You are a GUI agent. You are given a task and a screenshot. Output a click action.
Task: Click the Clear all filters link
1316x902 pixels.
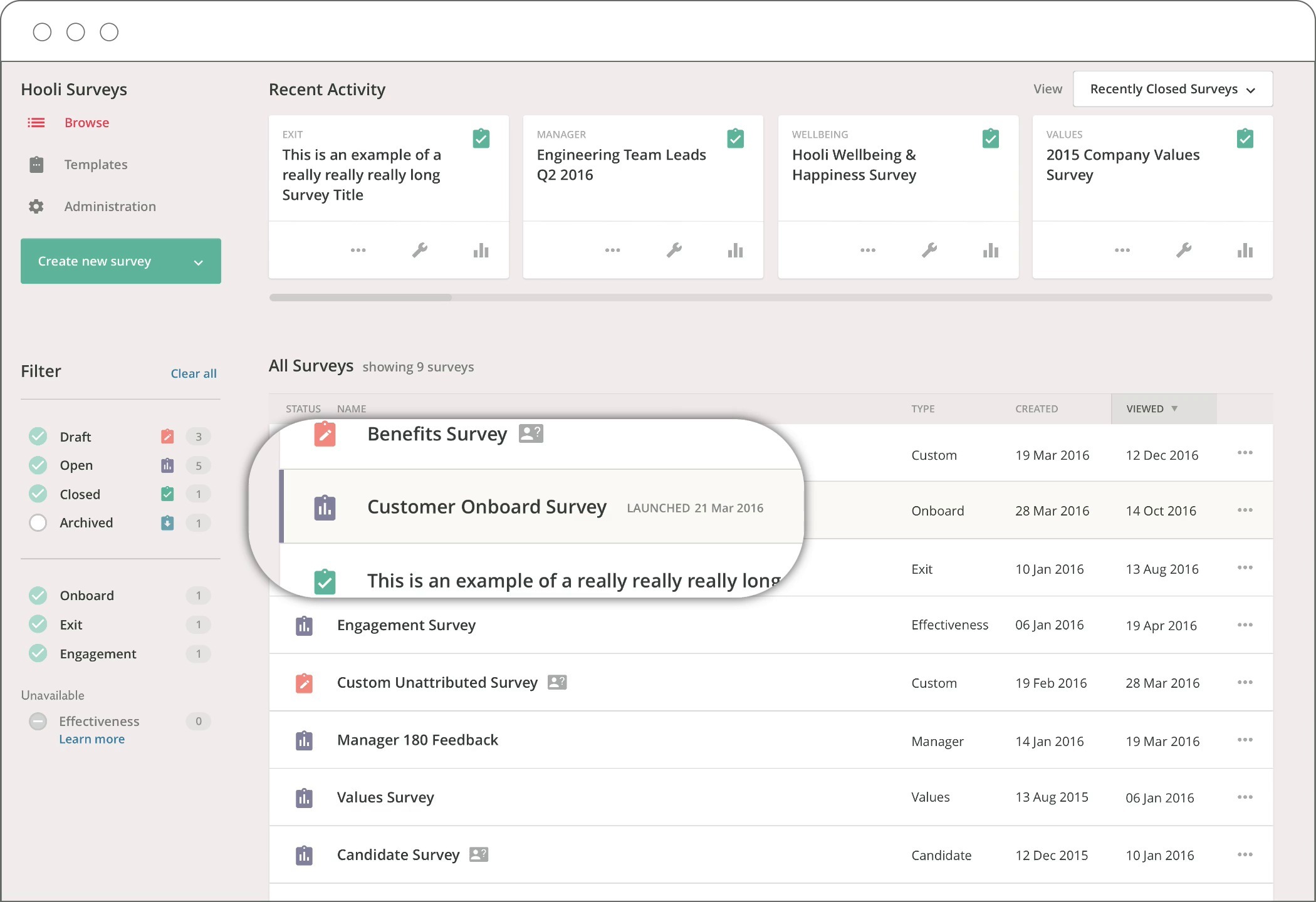[x=194, y=373]
